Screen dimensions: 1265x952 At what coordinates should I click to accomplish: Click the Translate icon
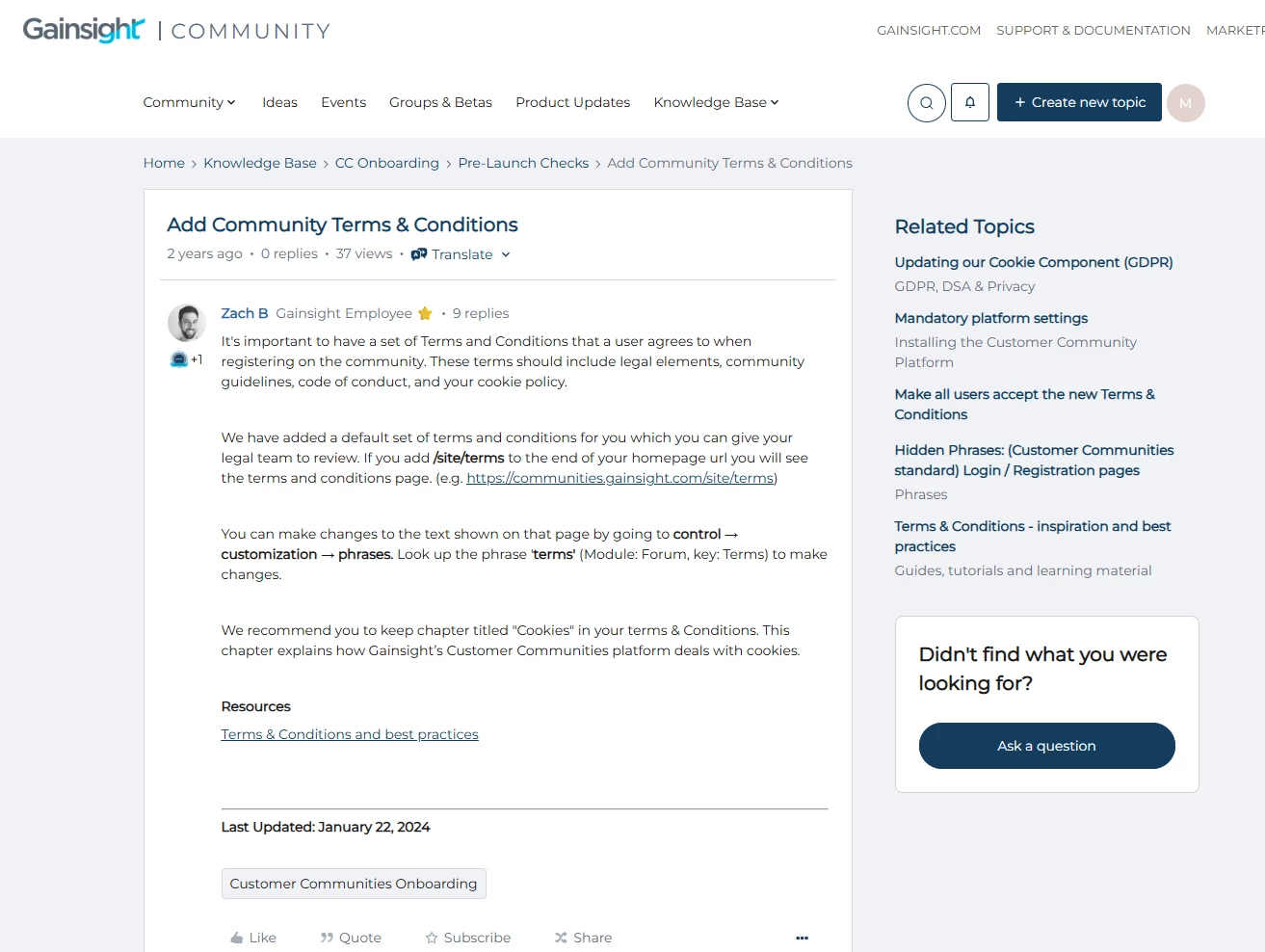(418, 254)
